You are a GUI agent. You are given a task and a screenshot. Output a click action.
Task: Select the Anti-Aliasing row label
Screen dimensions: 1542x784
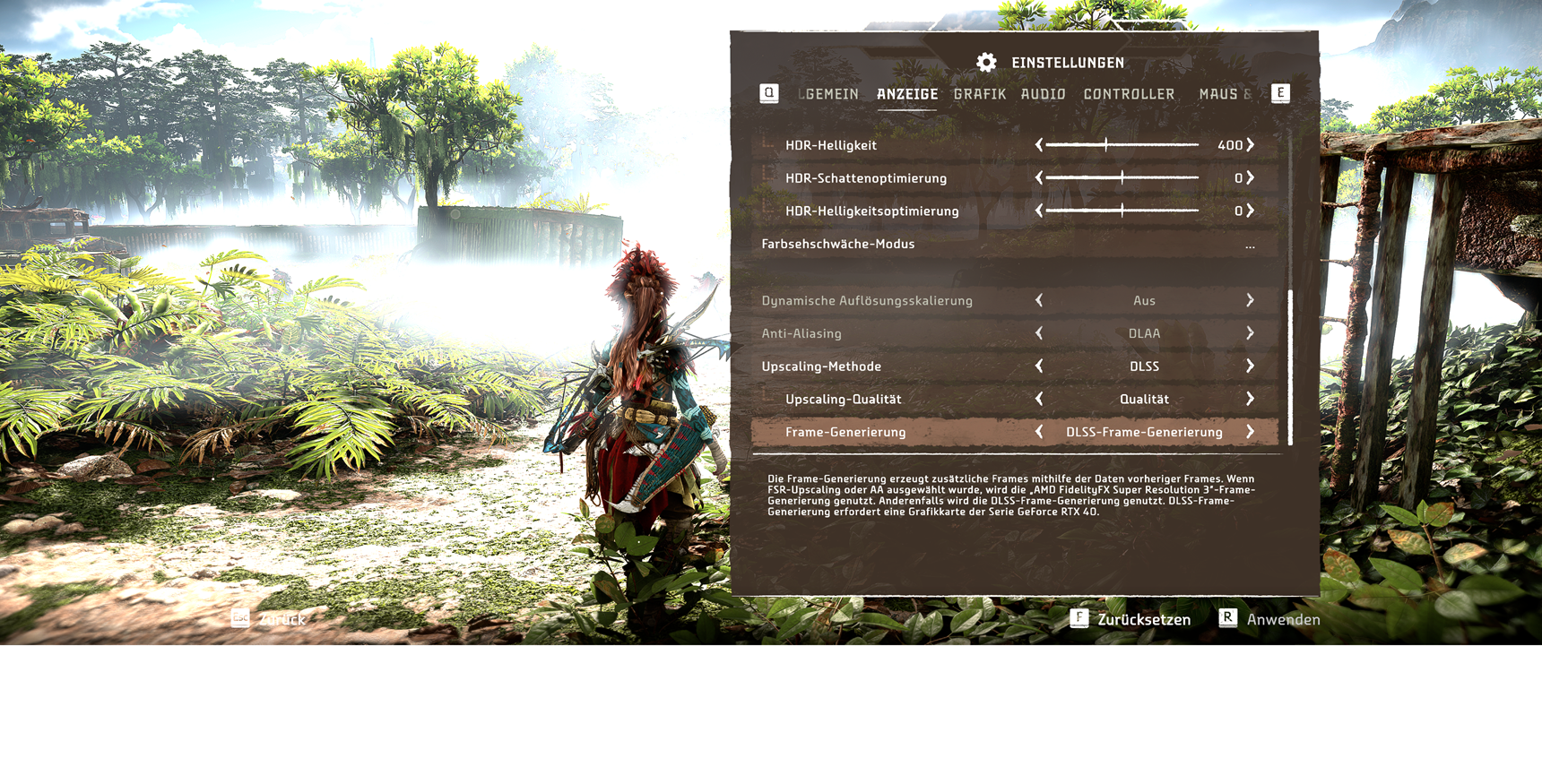pos(801,333)
